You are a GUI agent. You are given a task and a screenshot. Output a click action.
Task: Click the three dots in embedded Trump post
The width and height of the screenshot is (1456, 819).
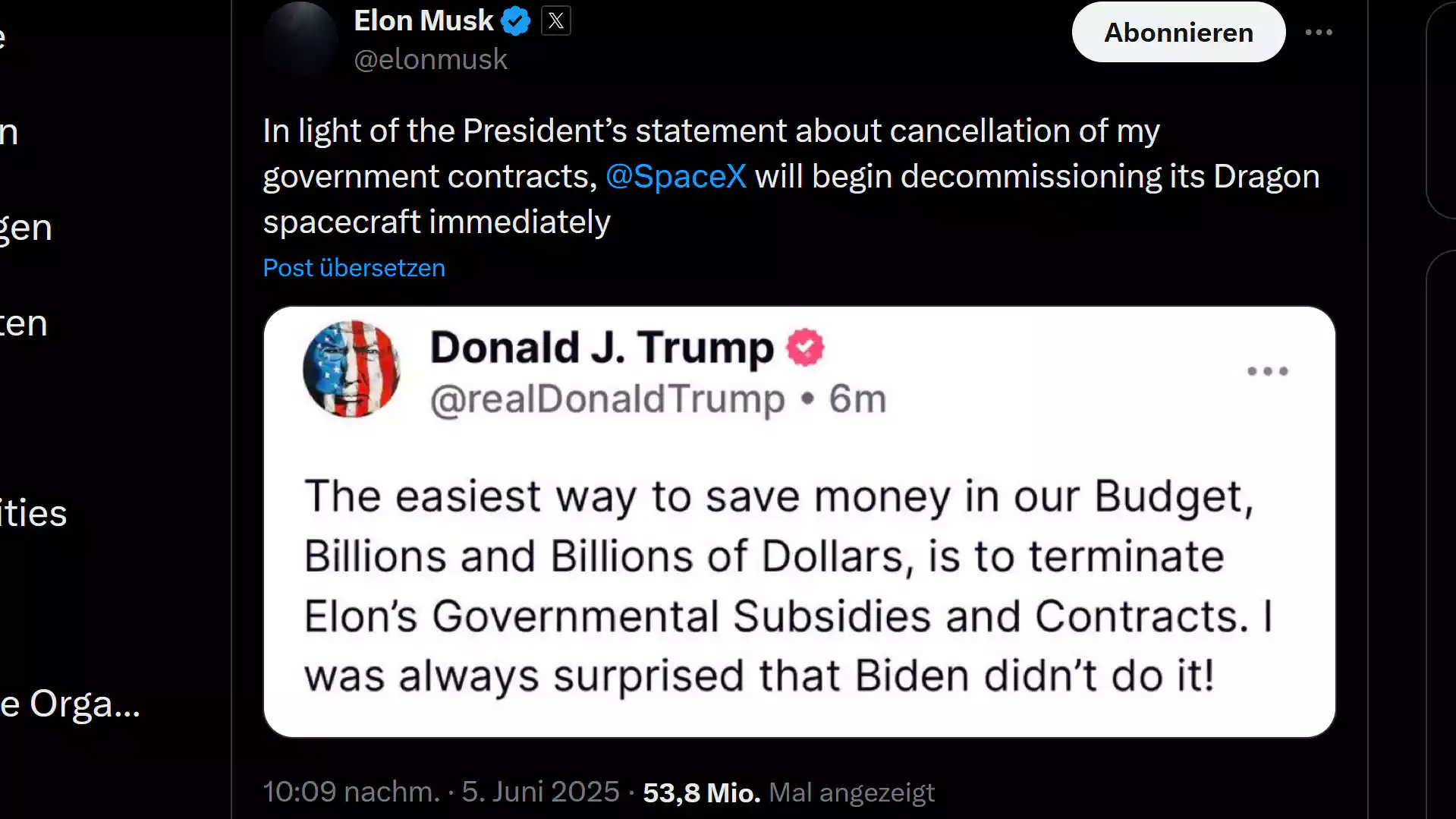[x=1268, y=371]
